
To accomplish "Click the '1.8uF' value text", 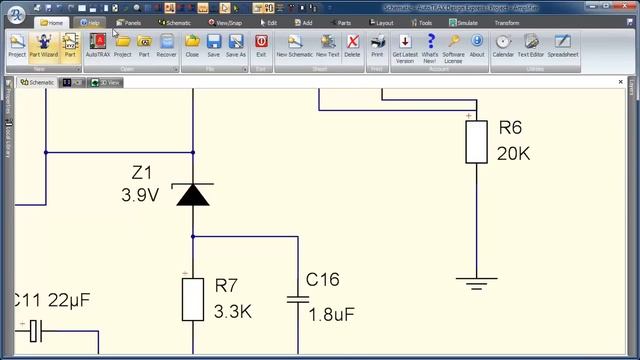I will coord(331,315).
